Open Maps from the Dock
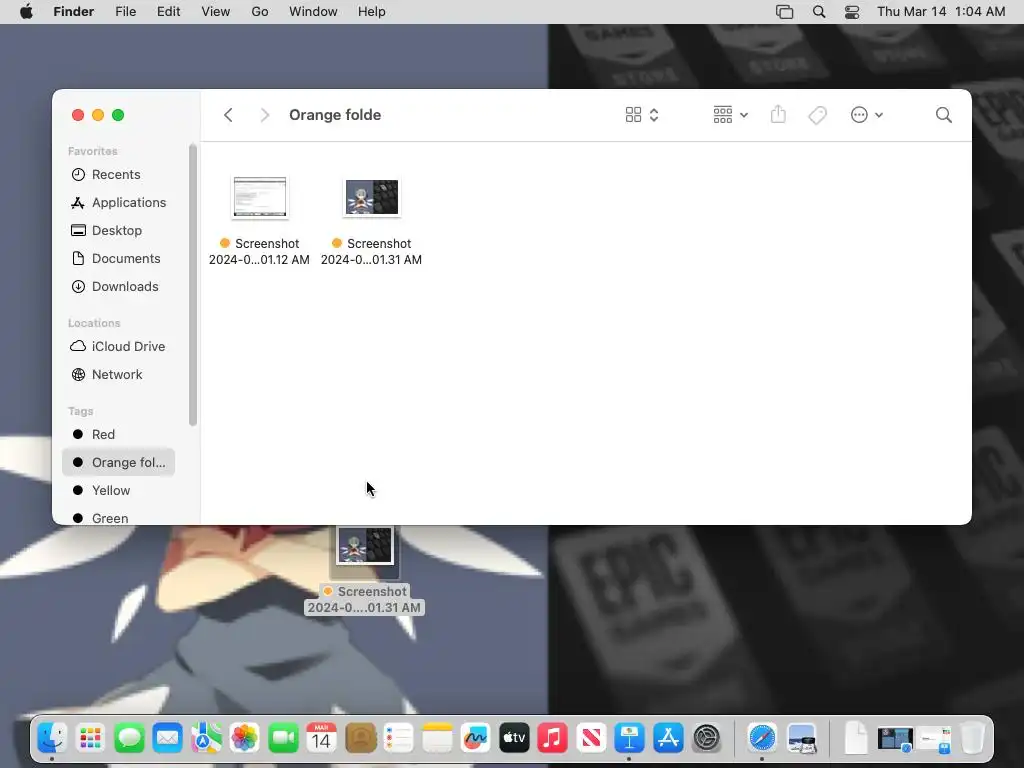The width and height of the screenshot is (1024, 768). (x=206, y=739)
